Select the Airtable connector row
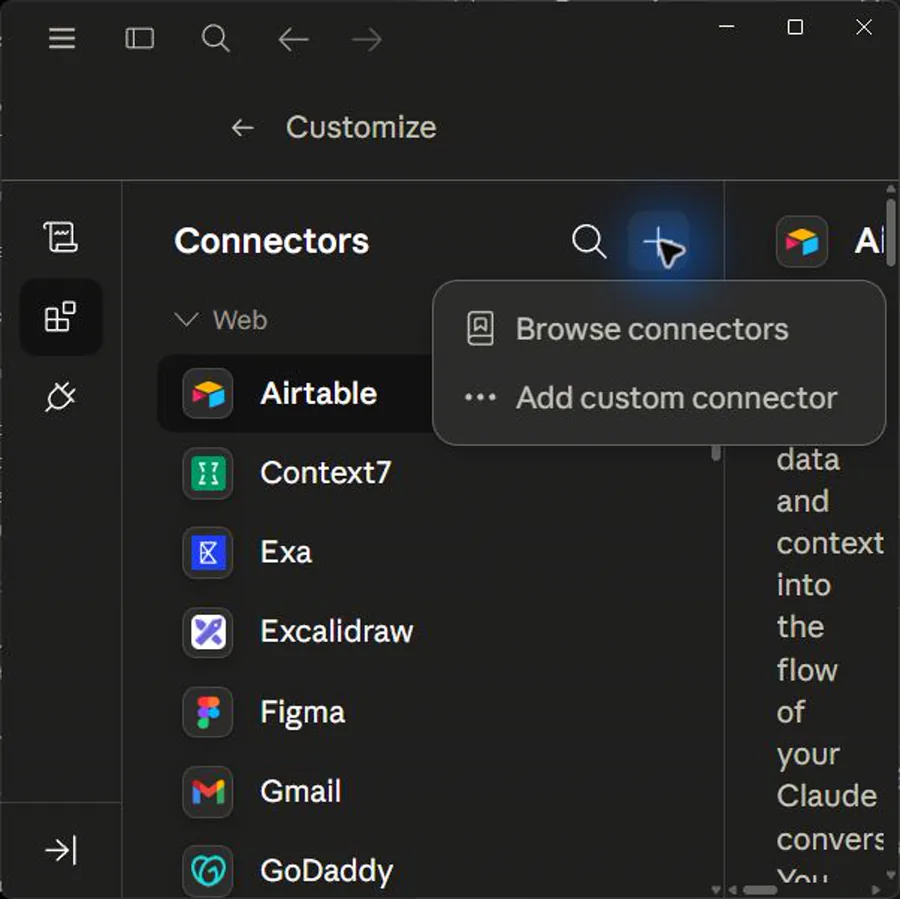The width and height of the screenshot is (900, 899). (295, 394)
